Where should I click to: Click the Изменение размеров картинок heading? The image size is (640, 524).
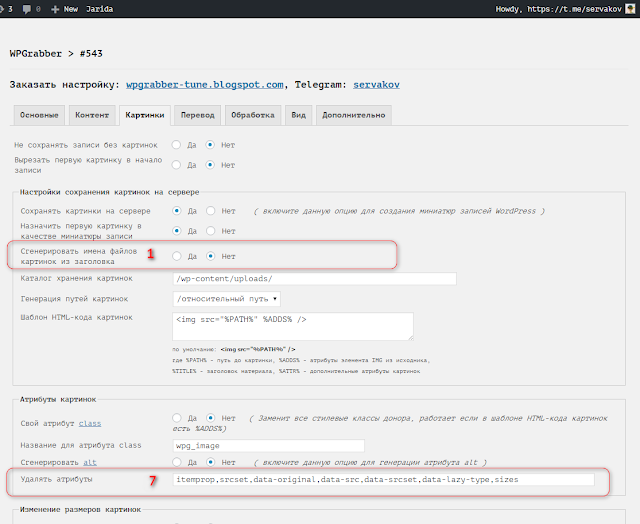[80, 510]
